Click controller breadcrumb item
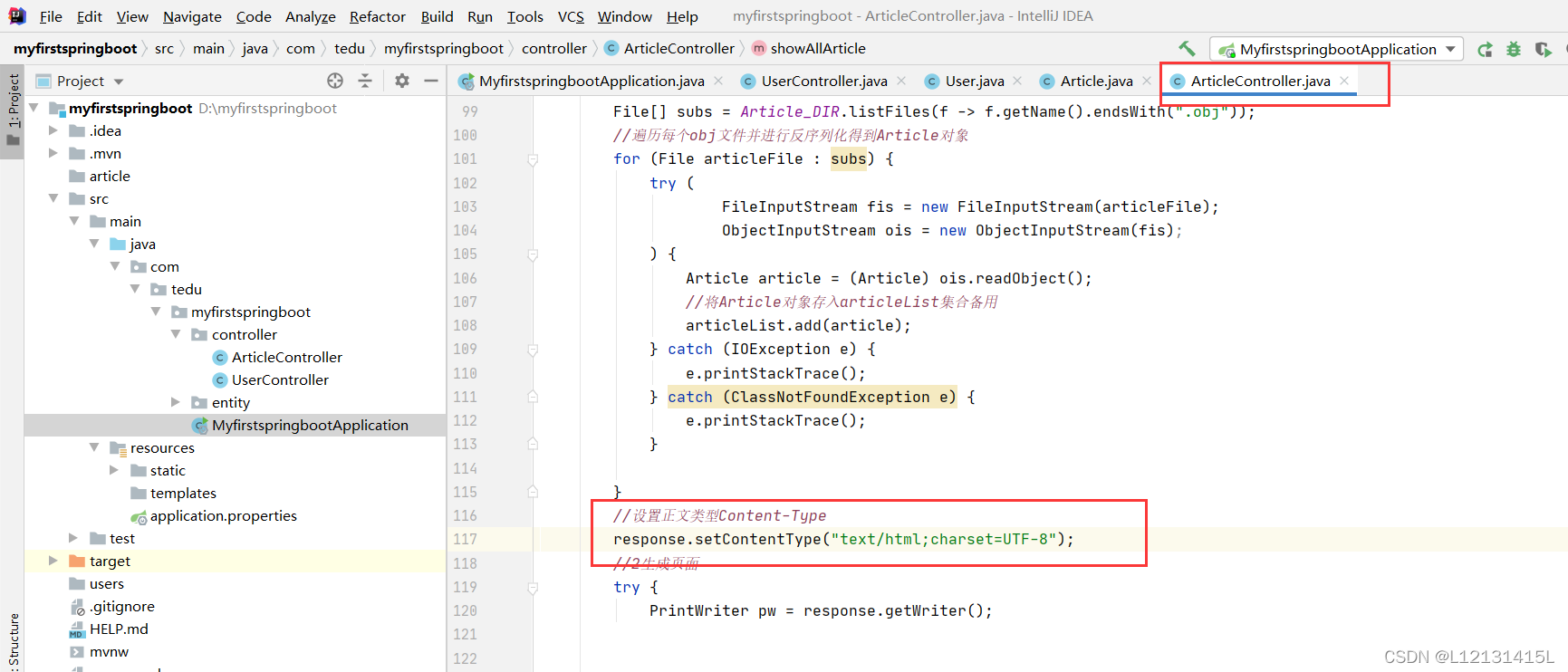Screen dimensions: 1568x672 coord(554,49)
